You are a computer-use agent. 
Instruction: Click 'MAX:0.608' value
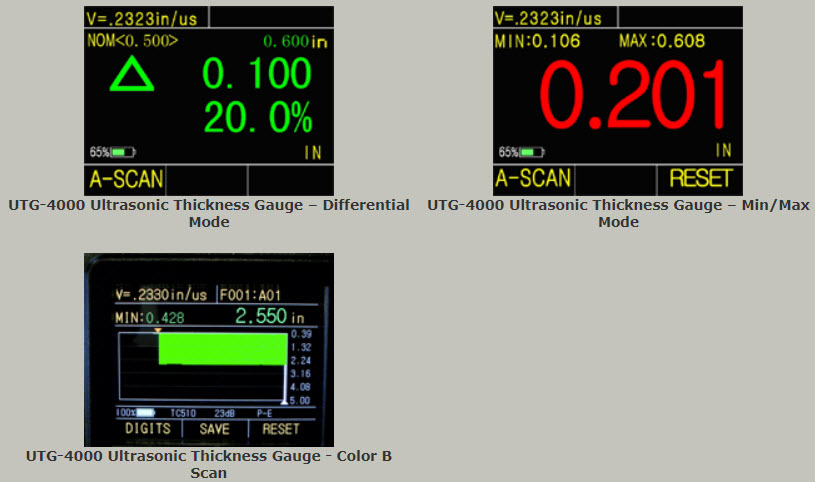click(662, 41)
